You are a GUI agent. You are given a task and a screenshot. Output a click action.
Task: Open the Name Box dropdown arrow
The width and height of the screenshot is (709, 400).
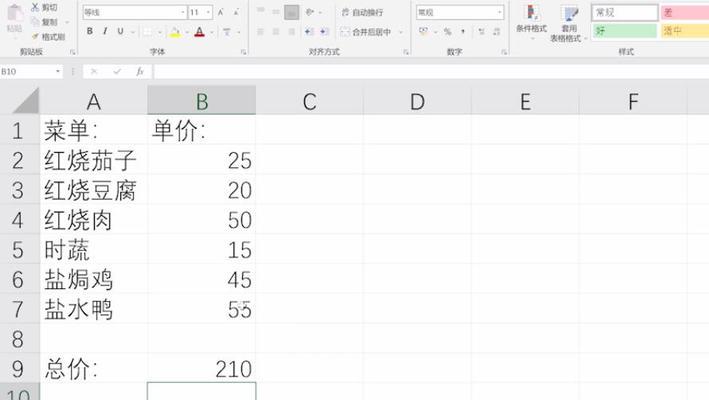click(58, 71)
